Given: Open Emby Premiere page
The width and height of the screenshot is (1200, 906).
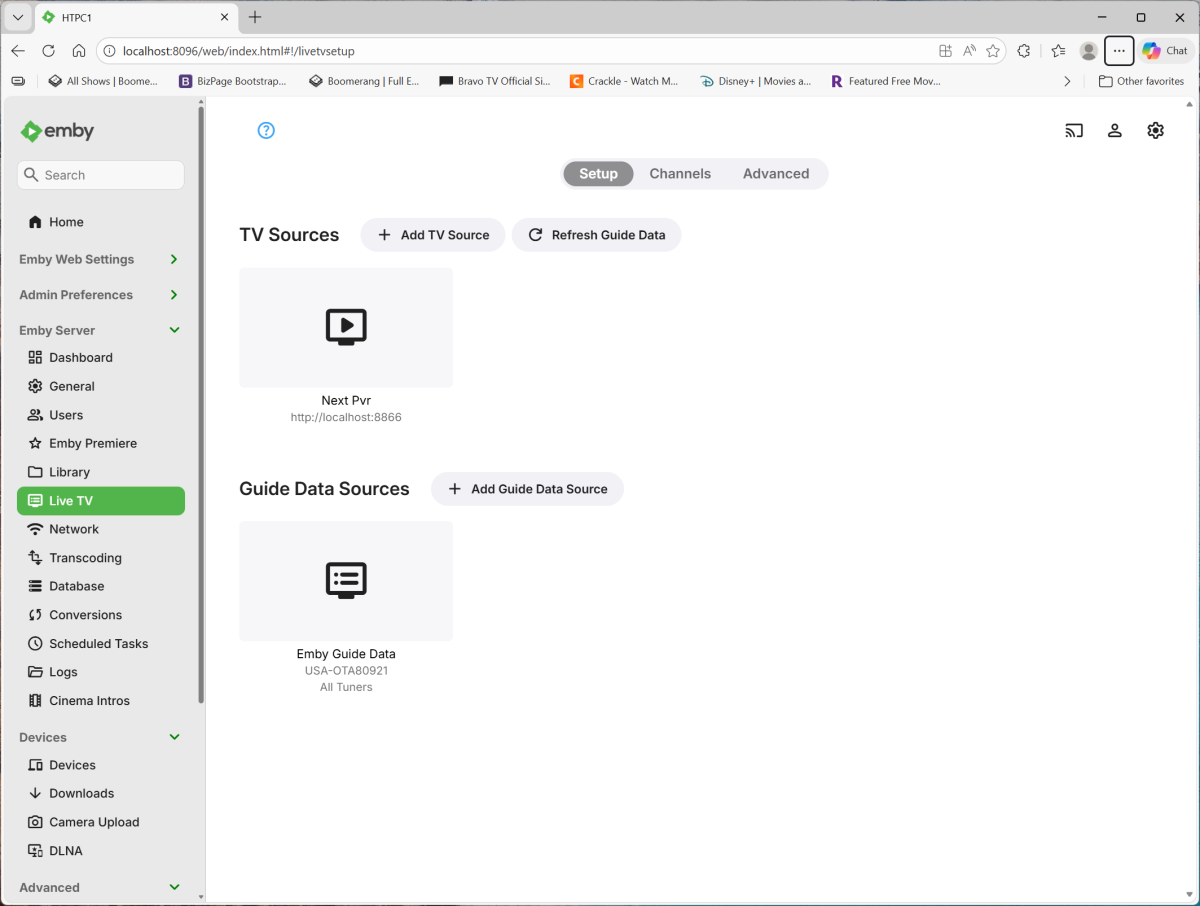Looking at the screenshot, I should pos(101,443).
